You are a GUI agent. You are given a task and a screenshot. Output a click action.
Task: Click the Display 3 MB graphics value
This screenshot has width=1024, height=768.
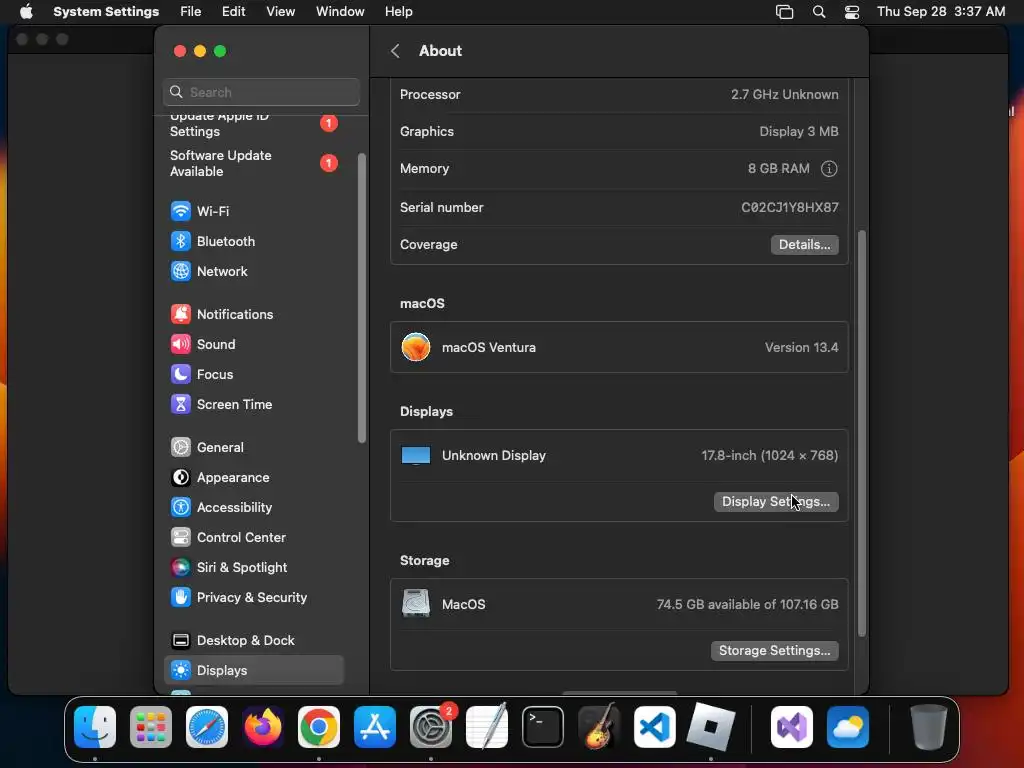[x=799, y=131]
